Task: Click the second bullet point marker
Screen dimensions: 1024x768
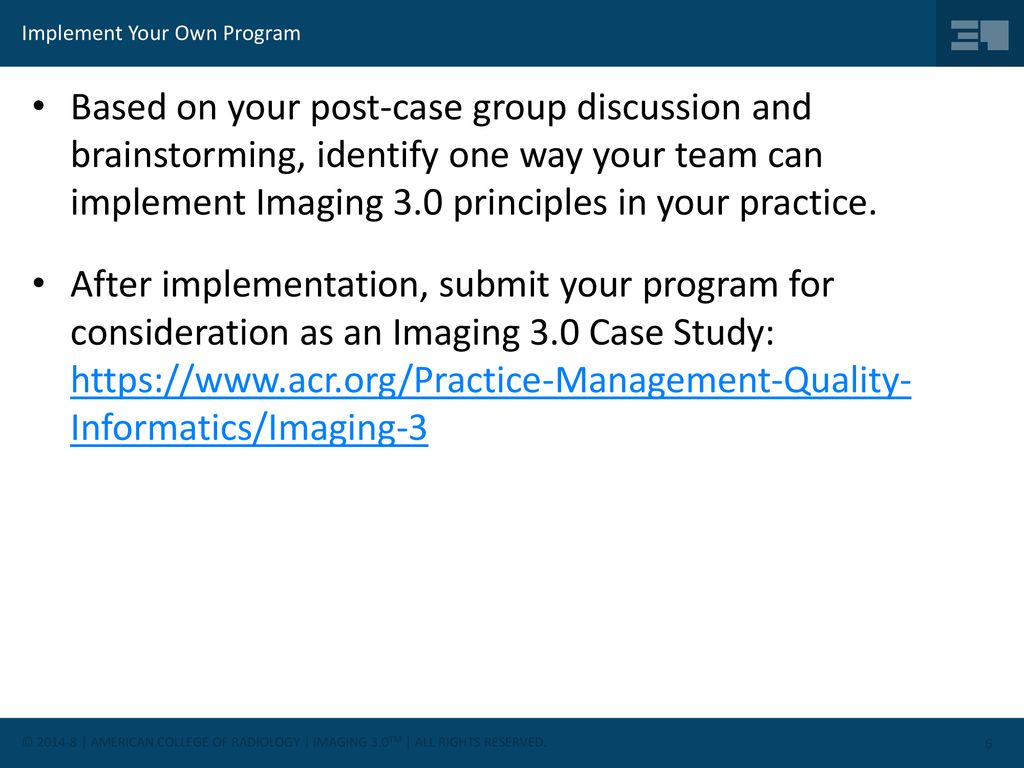Action: point(39,283)
